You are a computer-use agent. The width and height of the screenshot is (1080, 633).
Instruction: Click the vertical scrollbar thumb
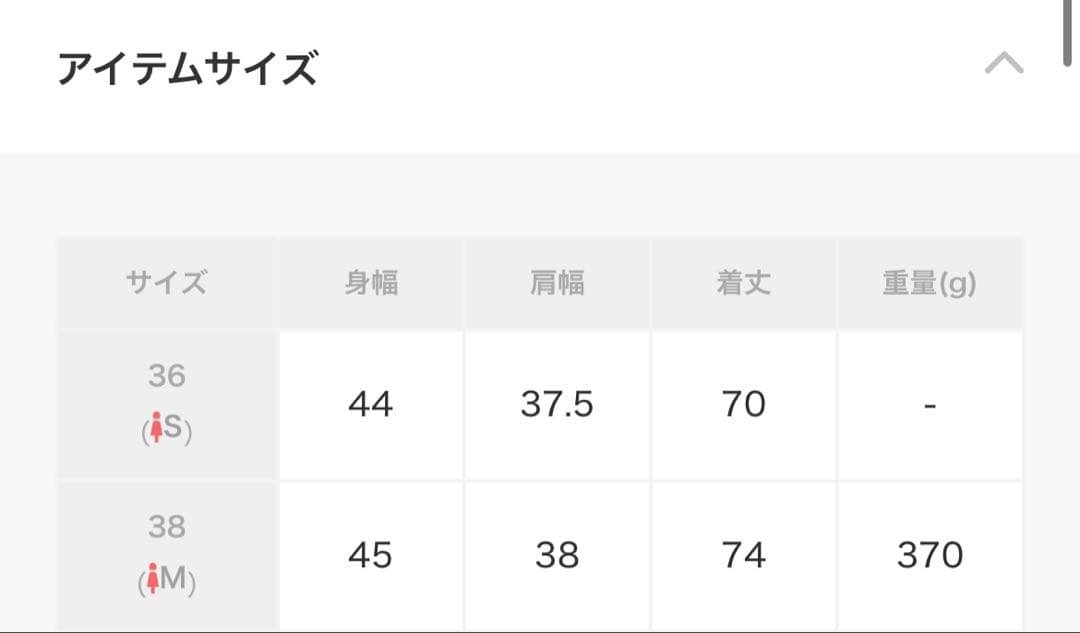coord(1068,32)
